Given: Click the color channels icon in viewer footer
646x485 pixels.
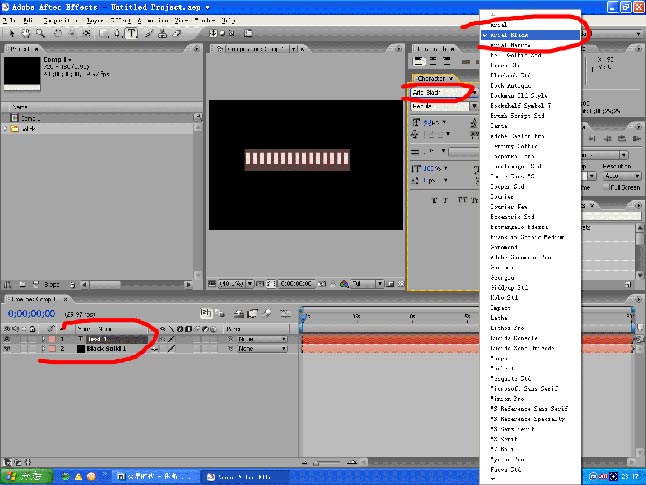Looking at the screenshot, I should (344, 284).
